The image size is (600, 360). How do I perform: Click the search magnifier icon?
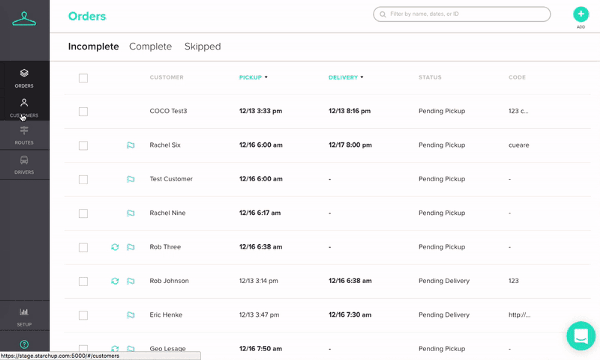[383, 14]
